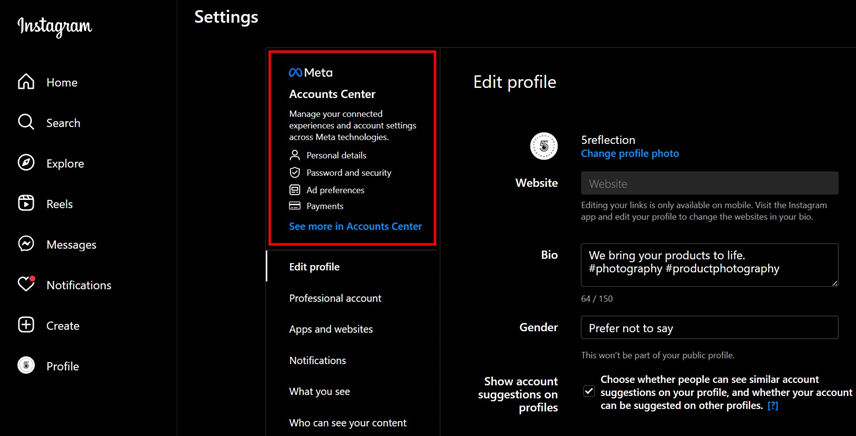Click the [?] help link
This screenshot has height=436, width=856.
point(772,406)
